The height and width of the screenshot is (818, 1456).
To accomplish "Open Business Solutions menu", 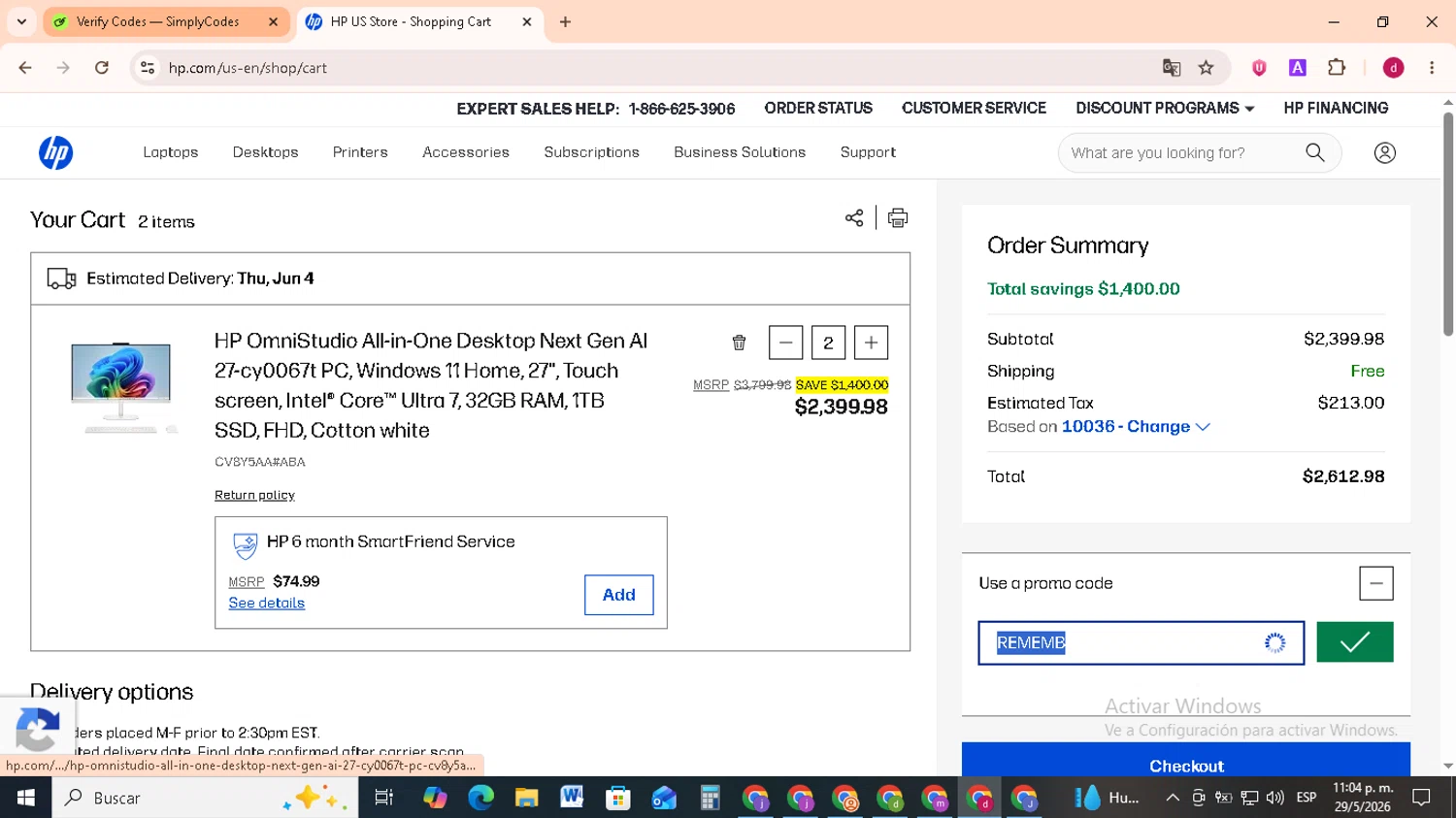I will pos(740,152).
